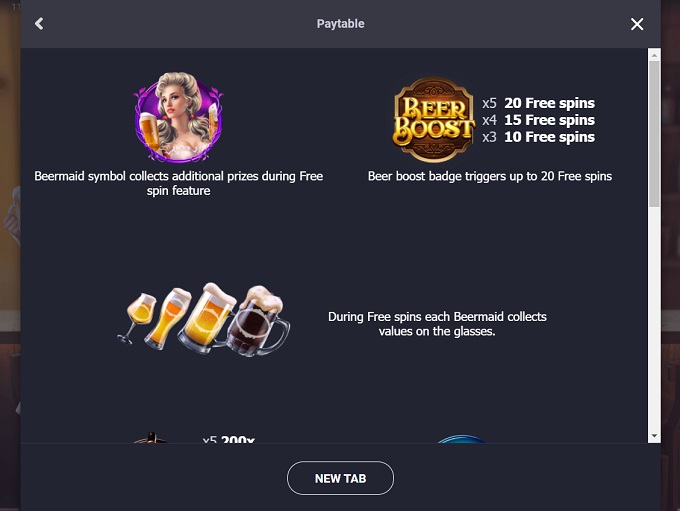Click the partially visible x5 200x payout
The height and width of the screenshot is (511, 680).
pyautogui.click(x=229, y=439)
